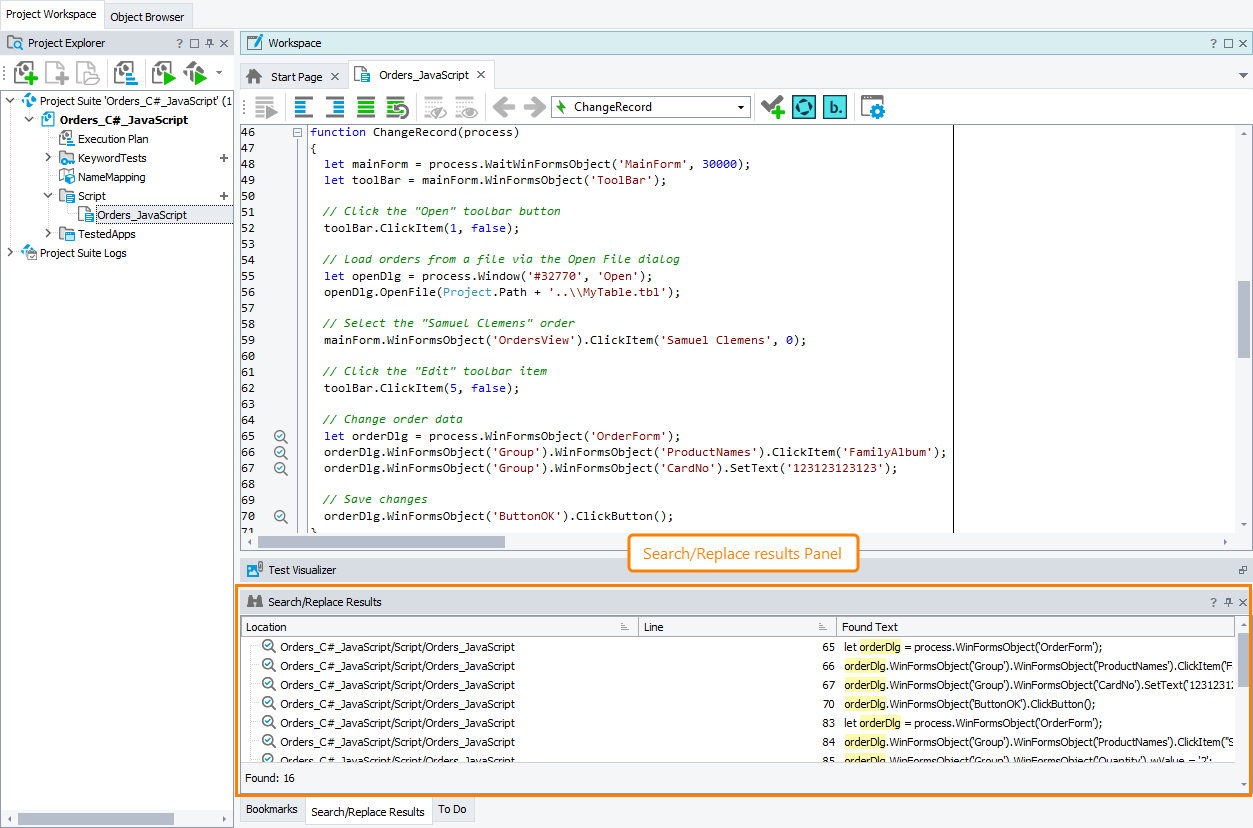Click the Add New Project toolbar icon
The height and width of the screenshot is (828, 1253).
(x=26, y=73)
